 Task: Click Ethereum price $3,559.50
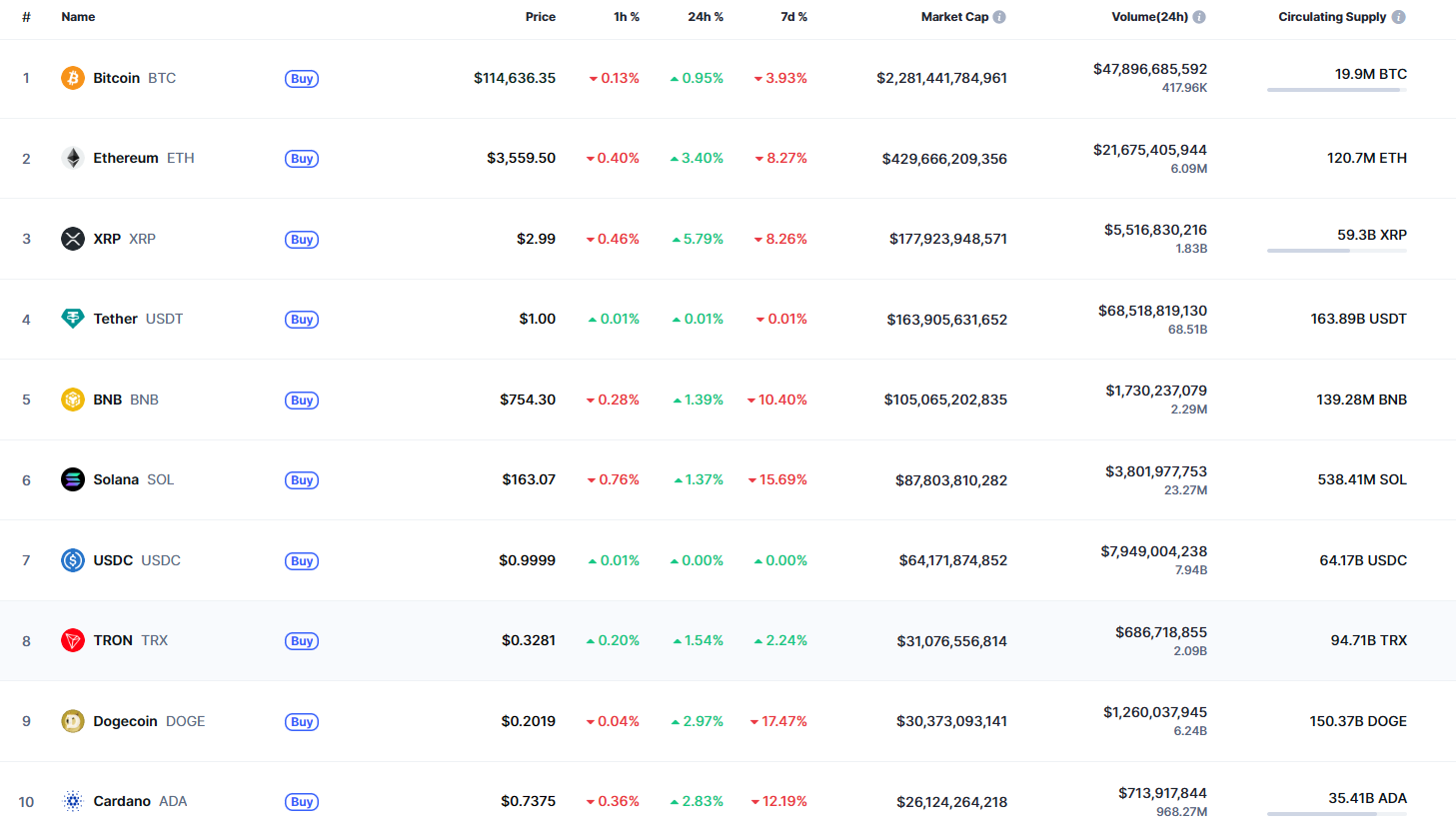[x=522, y=158]
